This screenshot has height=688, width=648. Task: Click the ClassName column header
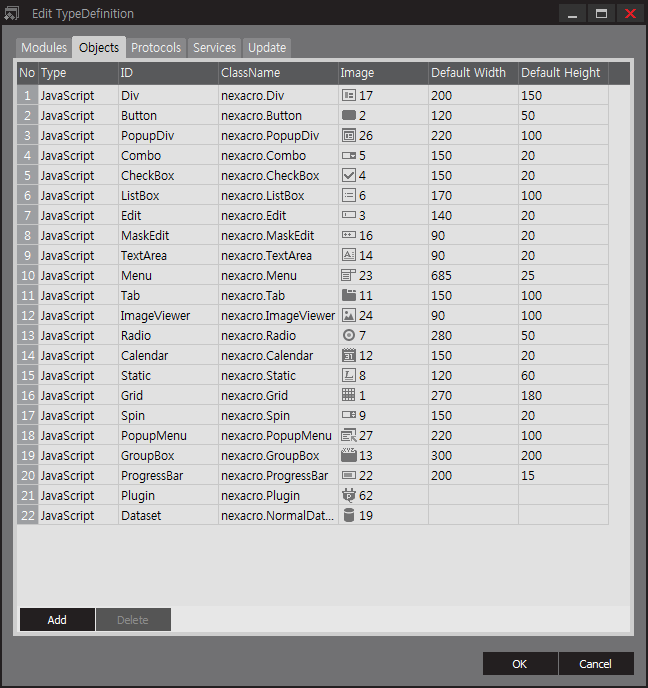(x=278, y=73)
